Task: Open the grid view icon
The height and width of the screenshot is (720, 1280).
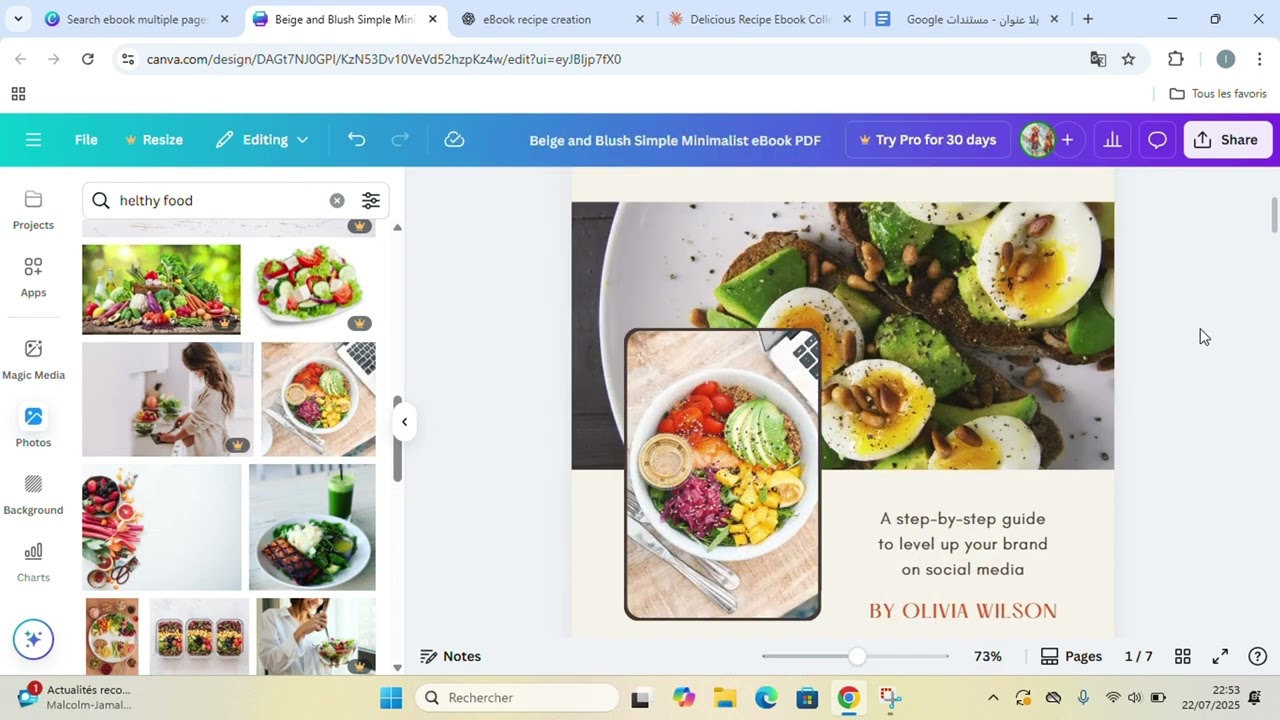Action: [1182, 656]
